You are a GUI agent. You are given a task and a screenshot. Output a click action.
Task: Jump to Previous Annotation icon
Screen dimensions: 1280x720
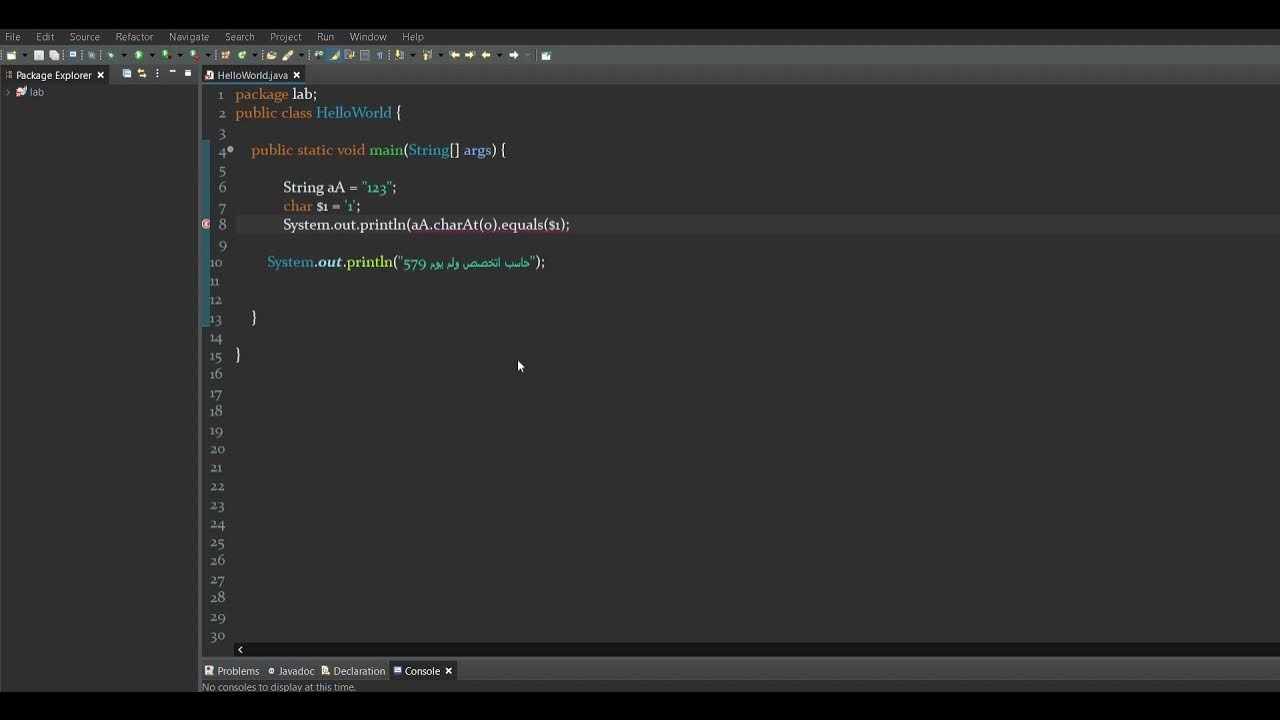(427, 55)
